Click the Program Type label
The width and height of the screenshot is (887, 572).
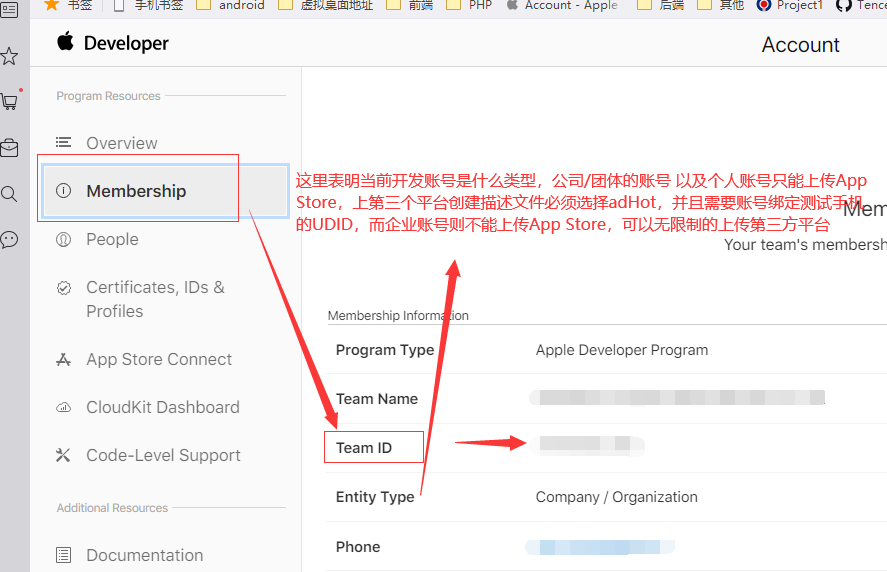coord(385,350)
